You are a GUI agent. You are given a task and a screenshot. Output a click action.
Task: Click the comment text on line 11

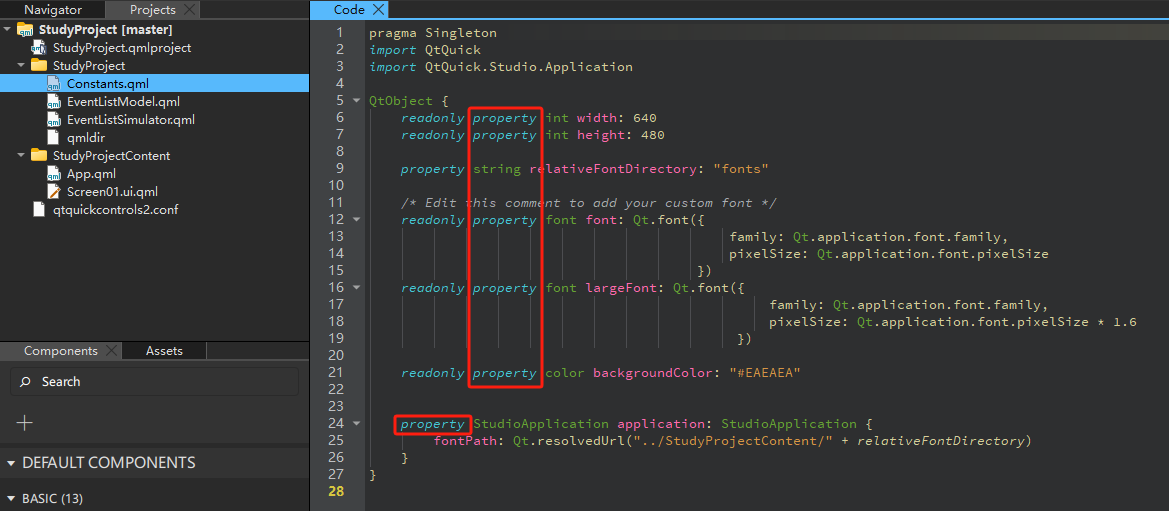(589, 203)
